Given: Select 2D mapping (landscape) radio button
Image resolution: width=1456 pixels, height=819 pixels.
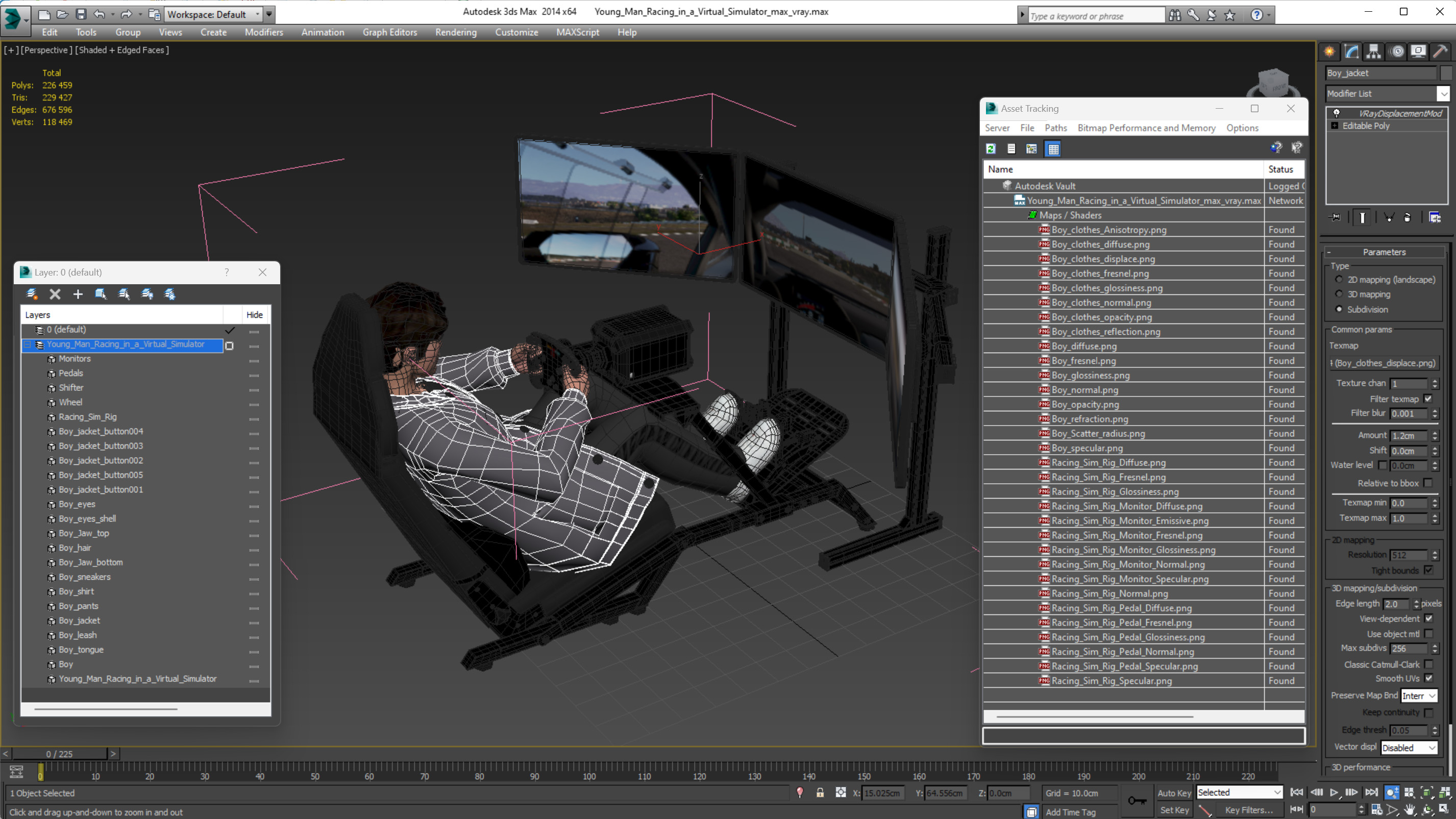Looking at the screenshot, I should pyautogui.click(x=1339, y=279).
